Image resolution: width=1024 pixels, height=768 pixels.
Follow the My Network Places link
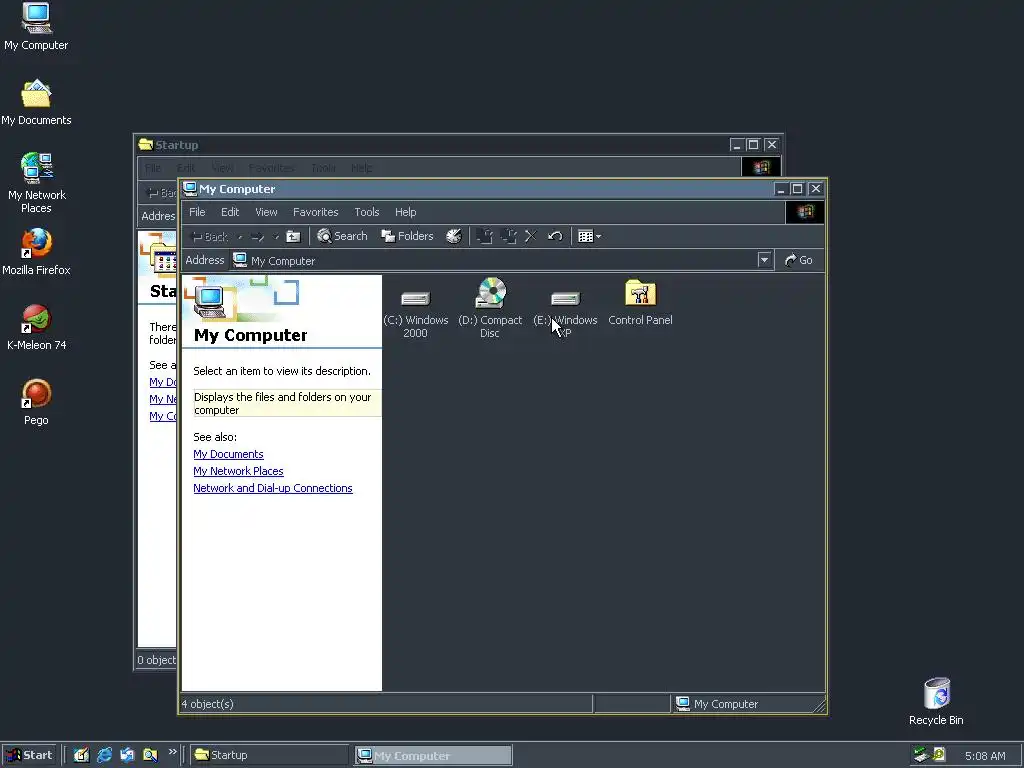[238, 471]
